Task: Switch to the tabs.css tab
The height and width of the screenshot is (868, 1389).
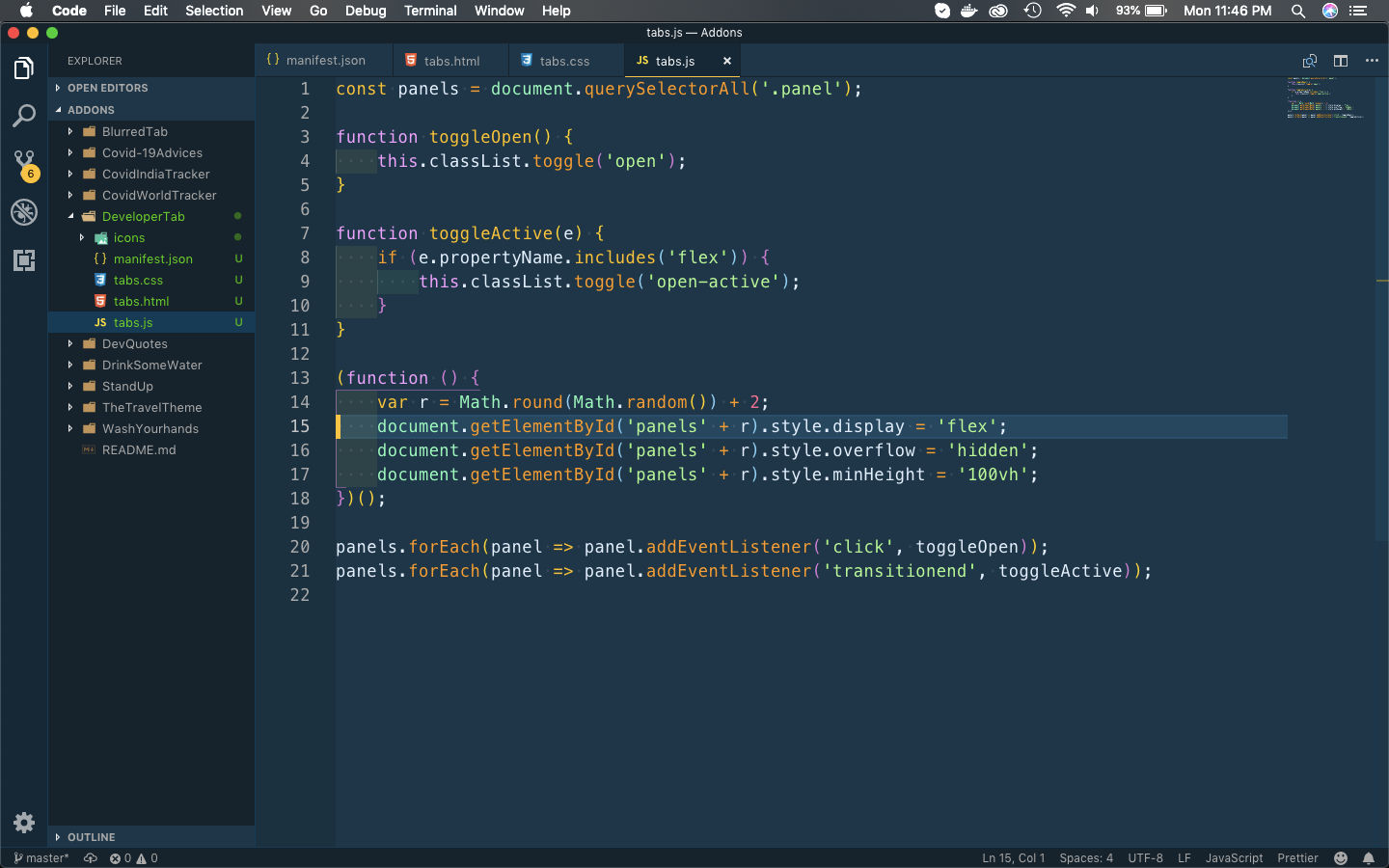Action: click(x=564, y=60)
